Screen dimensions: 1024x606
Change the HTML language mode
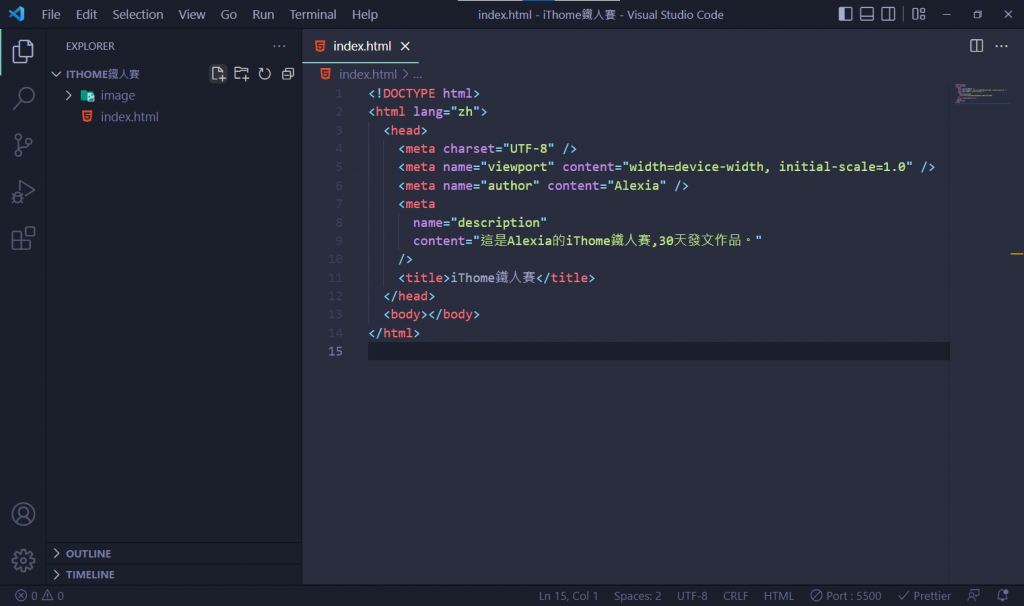click(x=778, y=596)
